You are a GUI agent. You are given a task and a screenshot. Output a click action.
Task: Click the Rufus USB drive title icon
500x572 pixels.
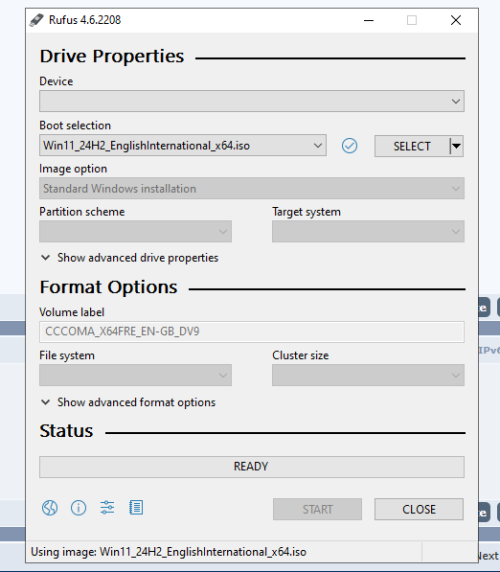click(x=36, y=20)
